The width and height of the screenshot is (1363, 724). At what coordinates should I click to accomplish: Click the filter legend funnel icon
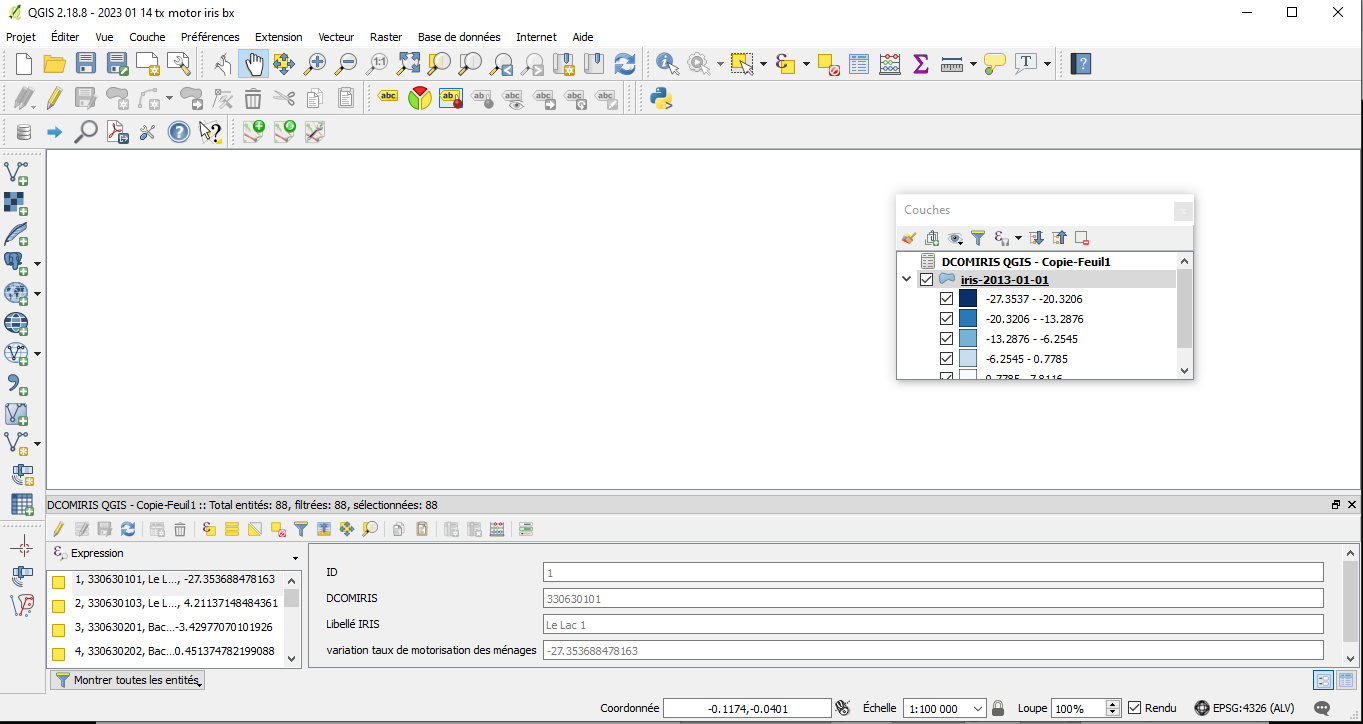978,238
